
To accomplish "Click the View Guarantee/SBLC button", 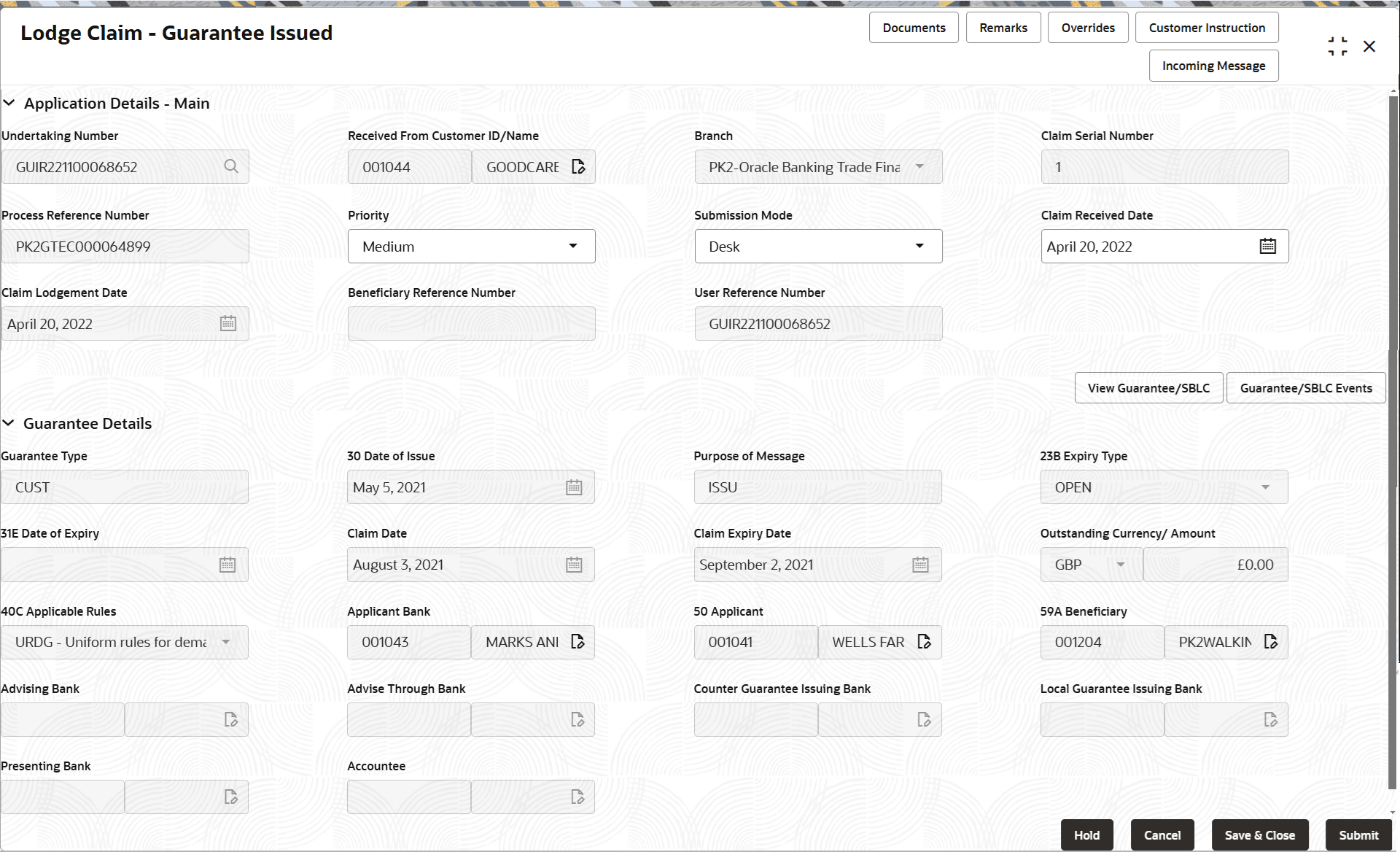I will [1148, 388].
